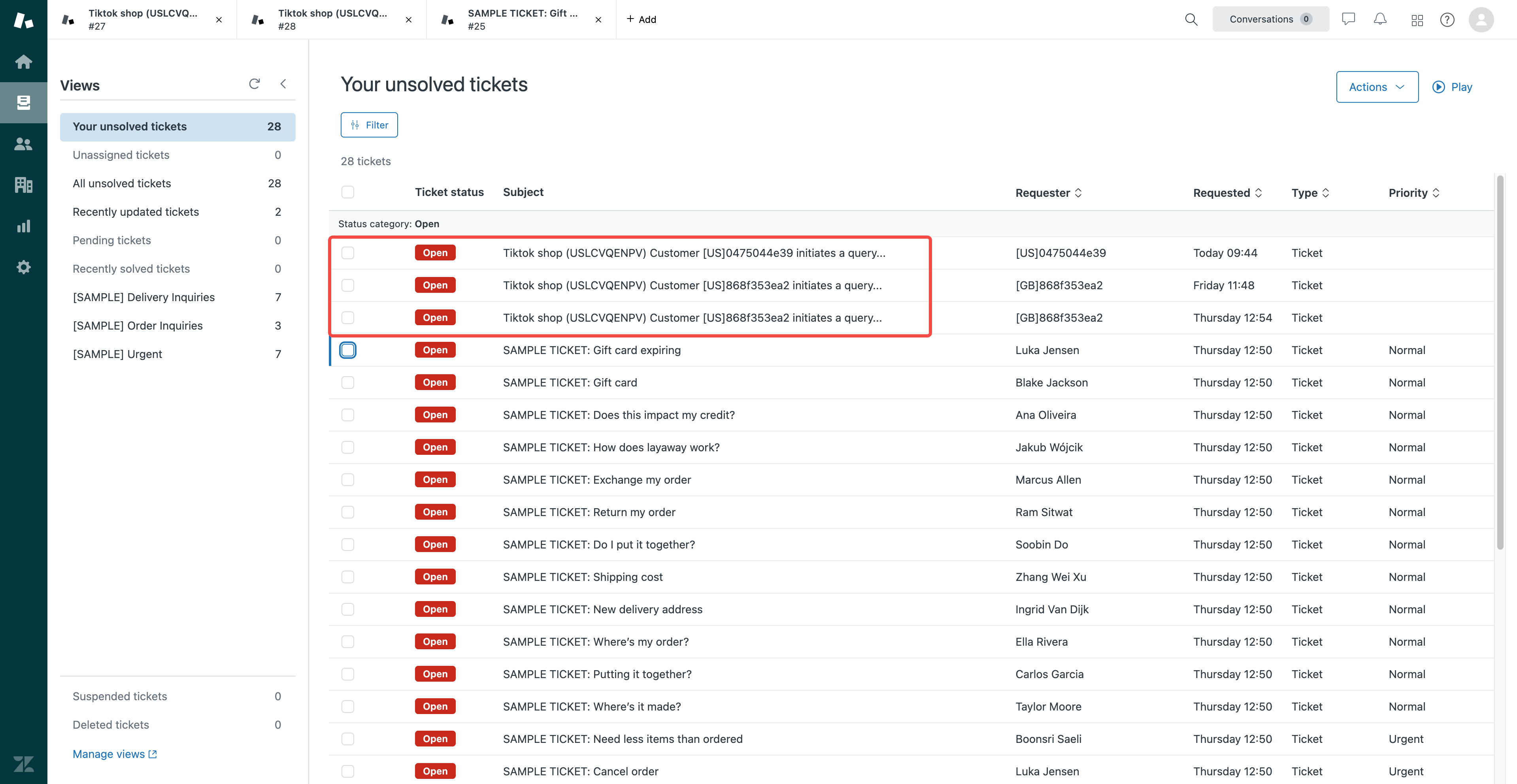Screen dimensions: 1517x784
Task: Open the Home icon in sidebar
Action: (x=24, y=61)
